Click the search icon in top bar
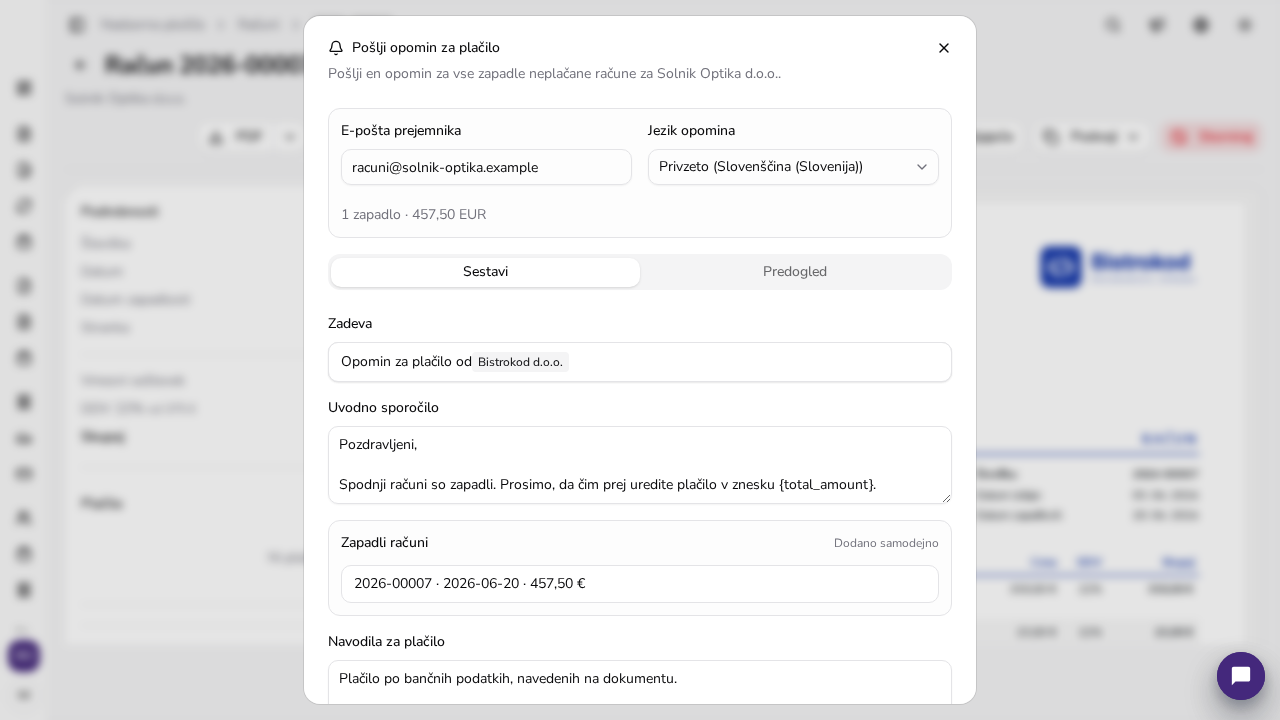The width and height of the screenshot is (1280, 720). point(1113,25)
